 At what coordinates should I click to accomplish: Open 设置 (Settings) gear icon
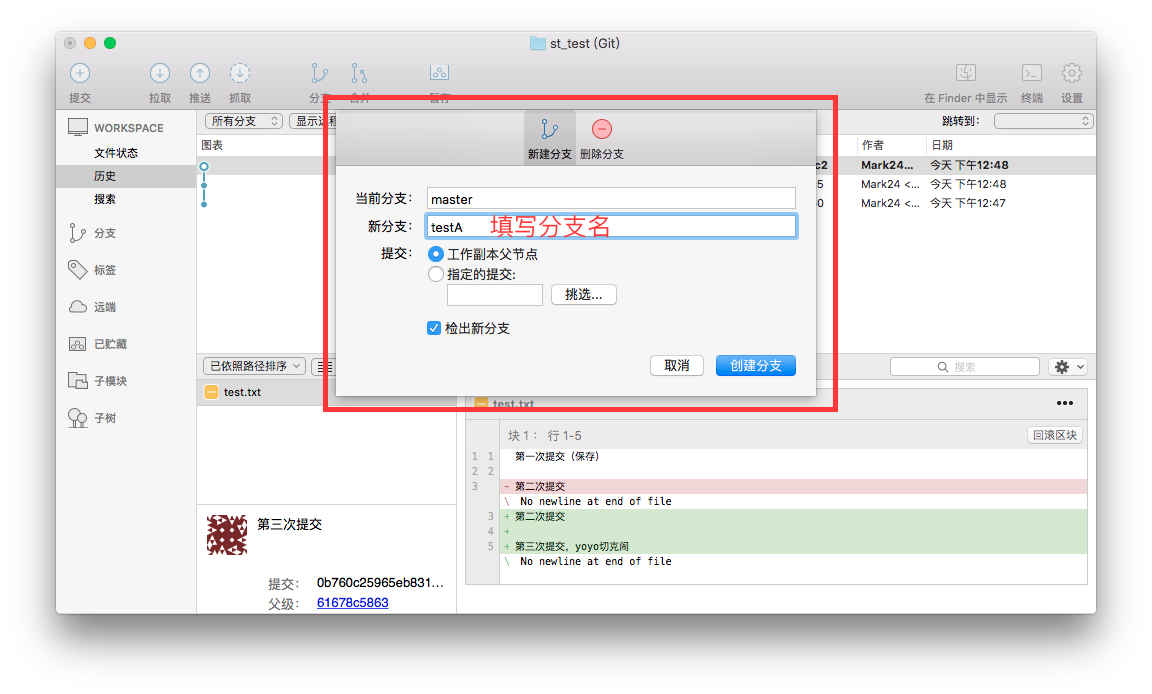point(1072,74)
